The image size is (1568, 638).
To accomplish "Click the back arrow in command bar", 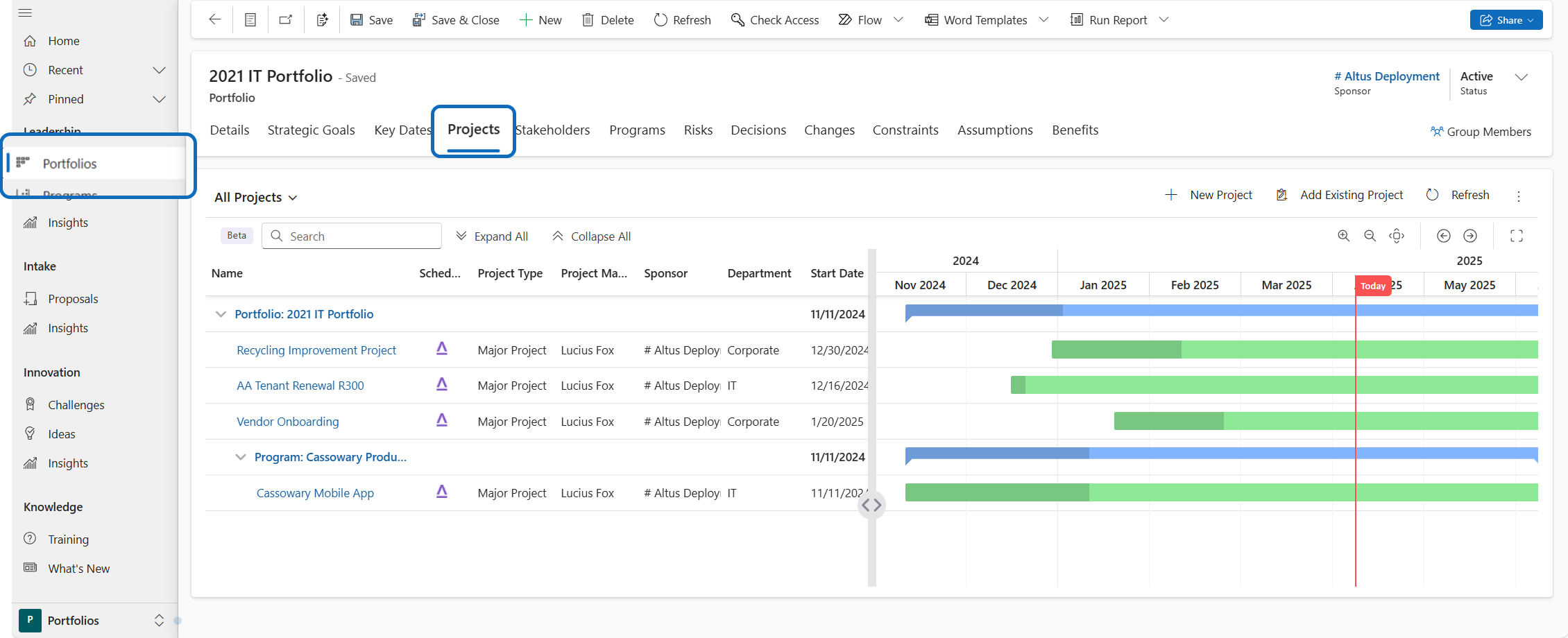I will (215, 19).
